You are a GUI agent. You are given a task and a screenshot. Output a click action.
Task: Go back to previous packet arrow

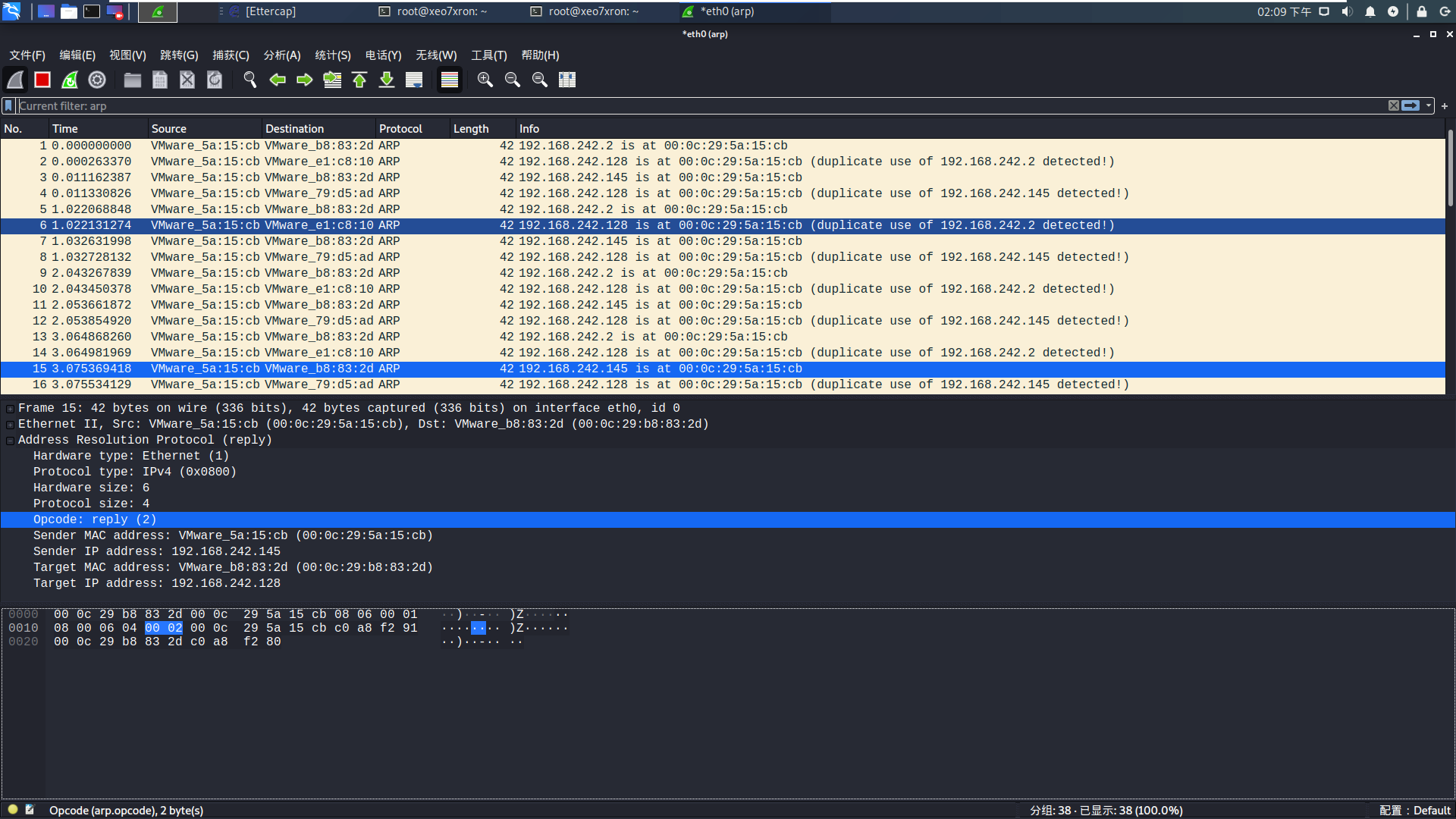pos(278,80)
